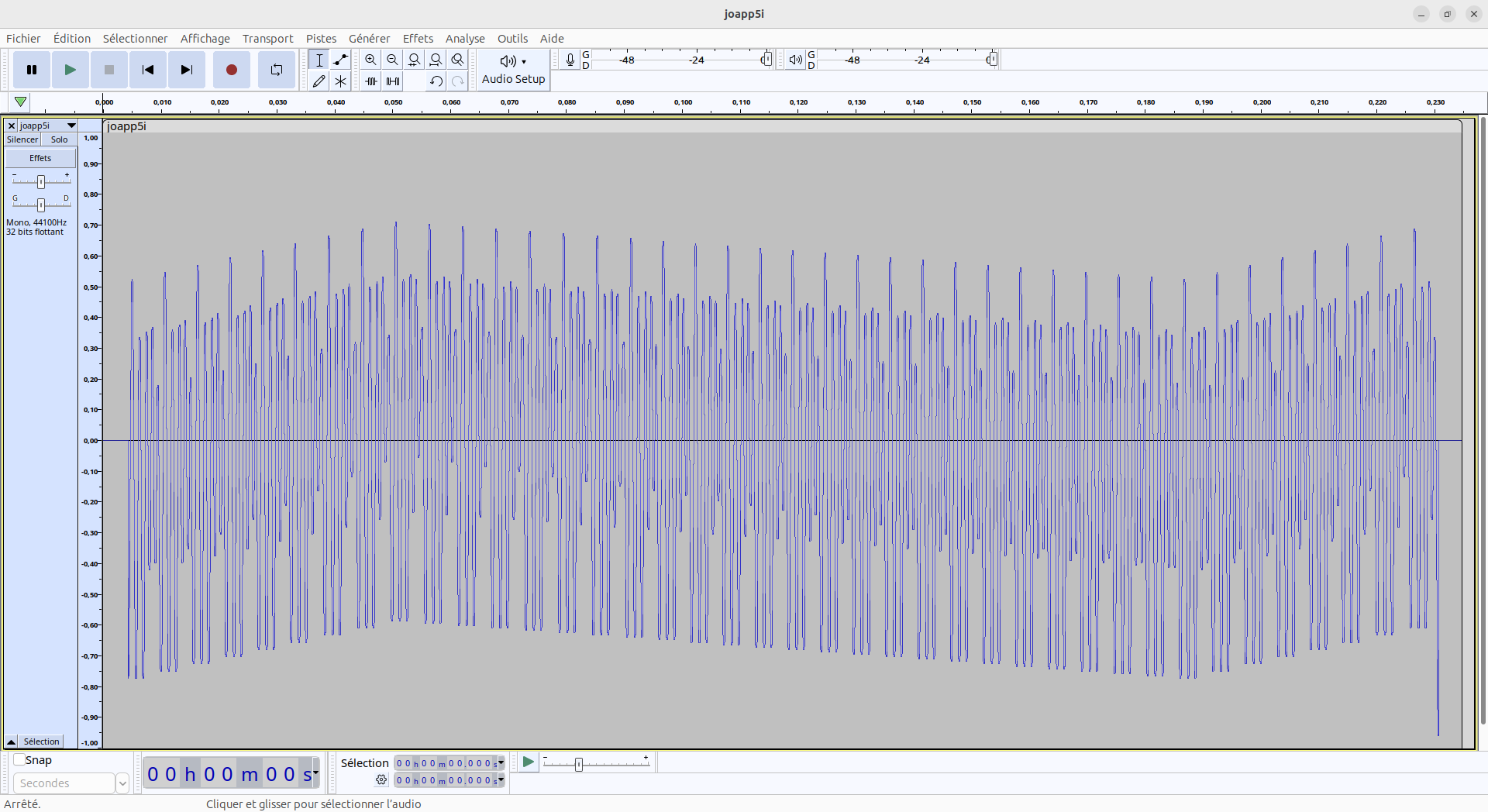Open the Générer menu

[369, 39]
